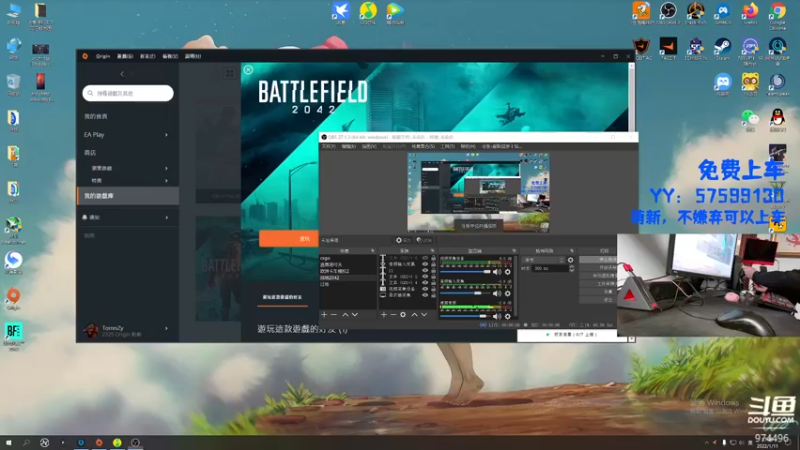
Task: Open Steam desktop shortcut
Action: tap(722, 48)
